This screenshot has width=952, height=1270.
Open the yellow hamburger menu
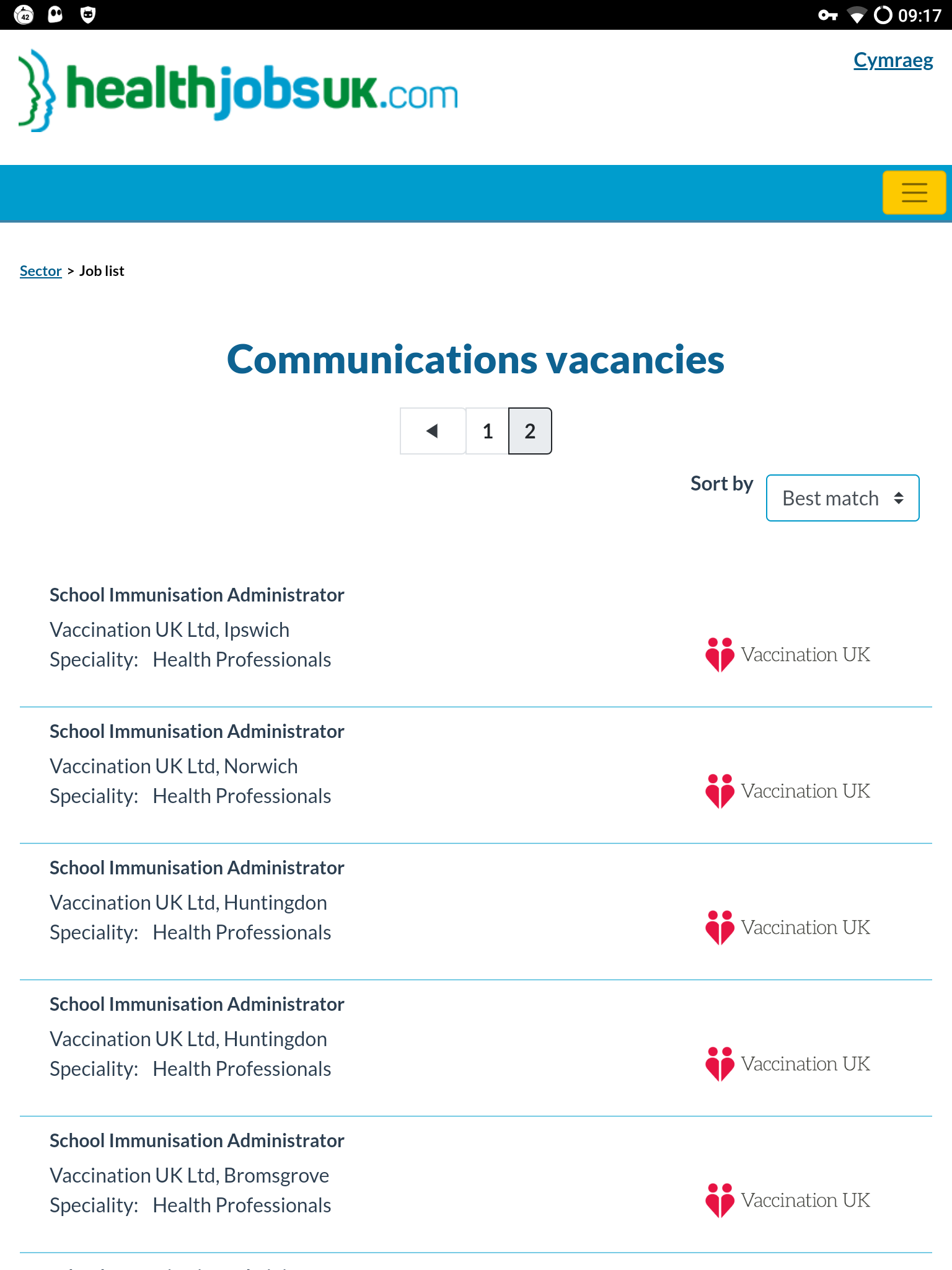coord(914,192)
